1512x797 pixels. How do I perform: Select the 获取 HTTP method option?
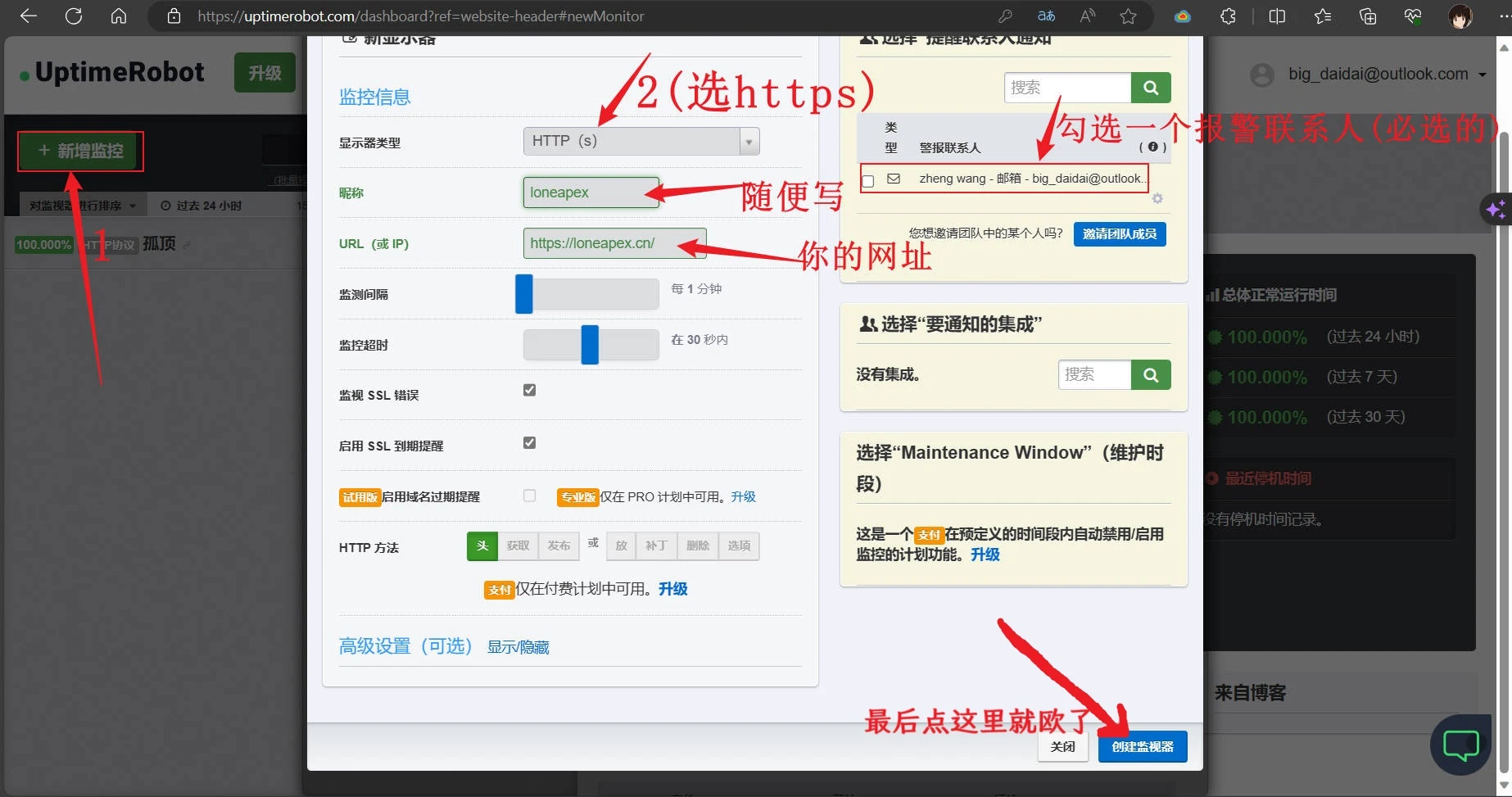click(518, 546)
